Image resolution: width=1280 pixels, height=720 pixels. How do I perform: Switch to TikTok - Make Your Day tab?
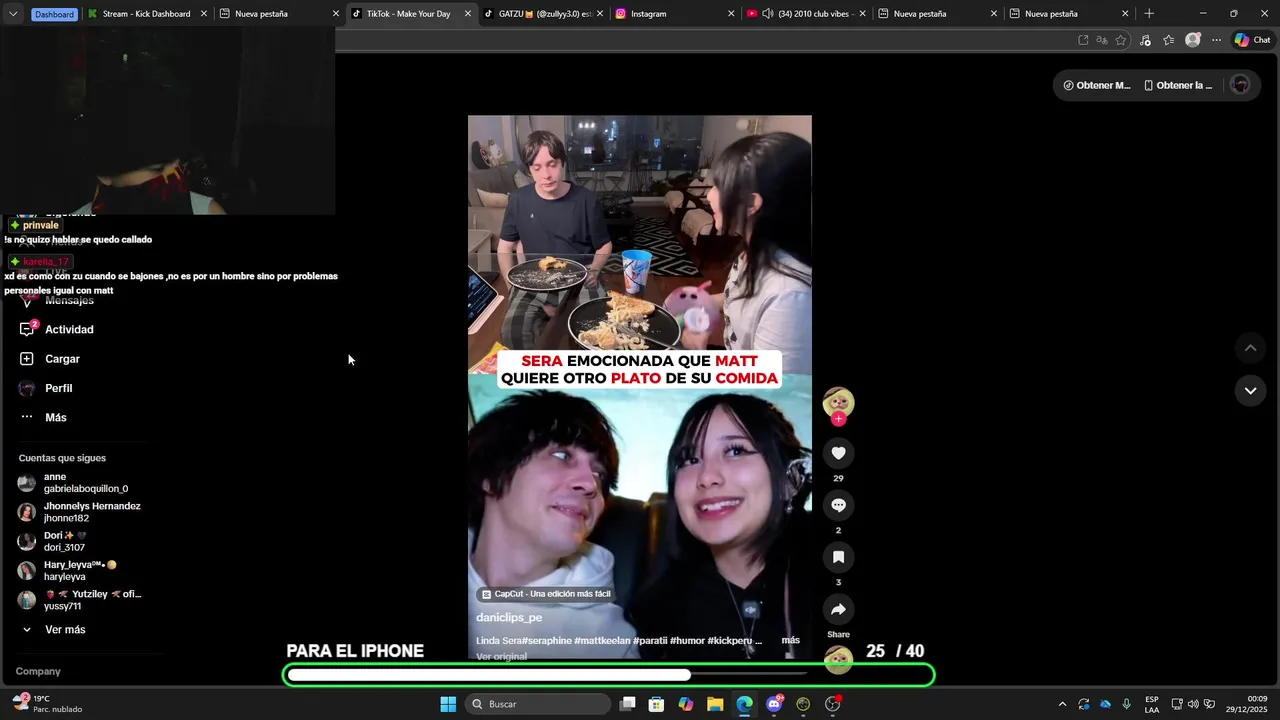[408, 14]
